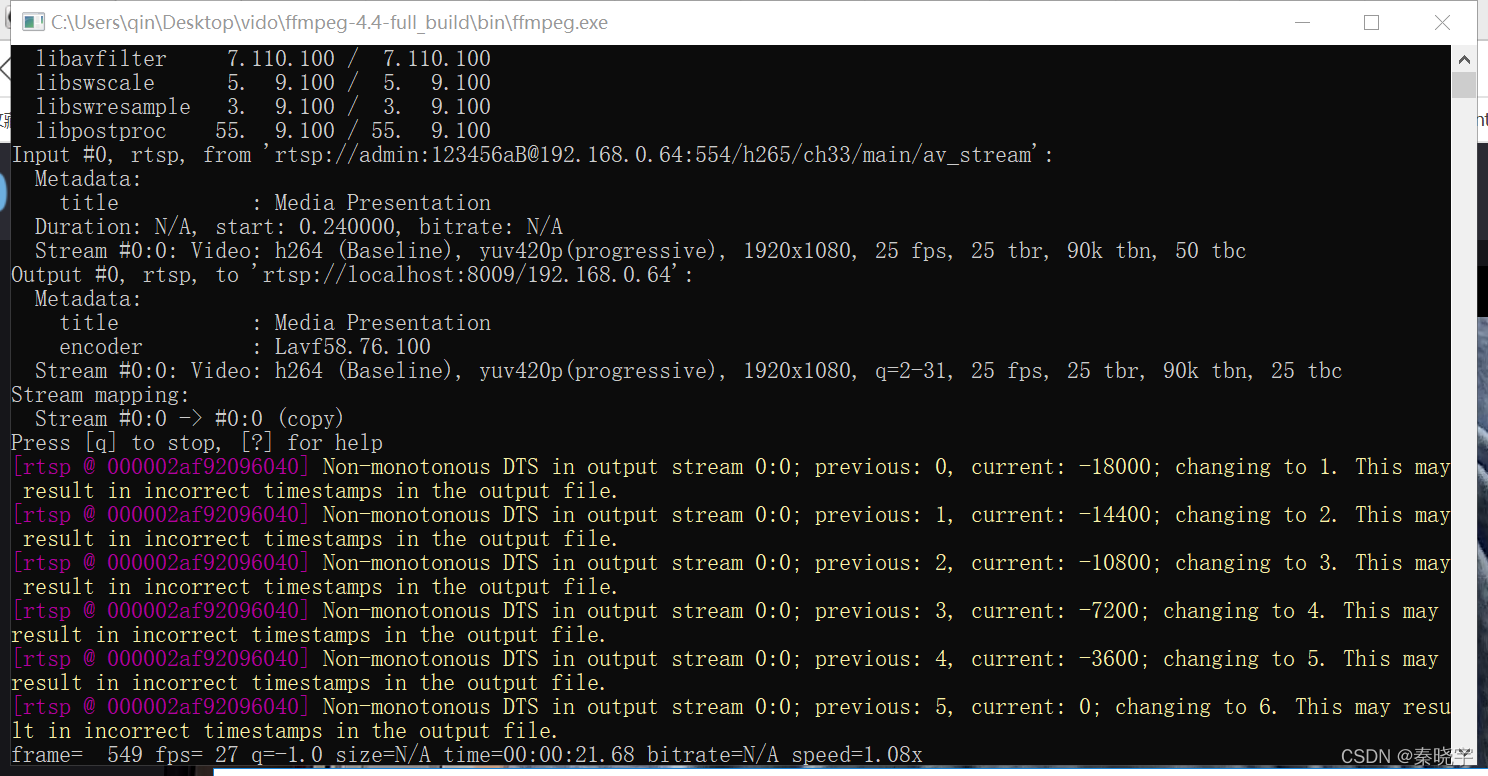Click the vertical scrollbar thumb
The image size is (1488, 776).
(1464, 84)
